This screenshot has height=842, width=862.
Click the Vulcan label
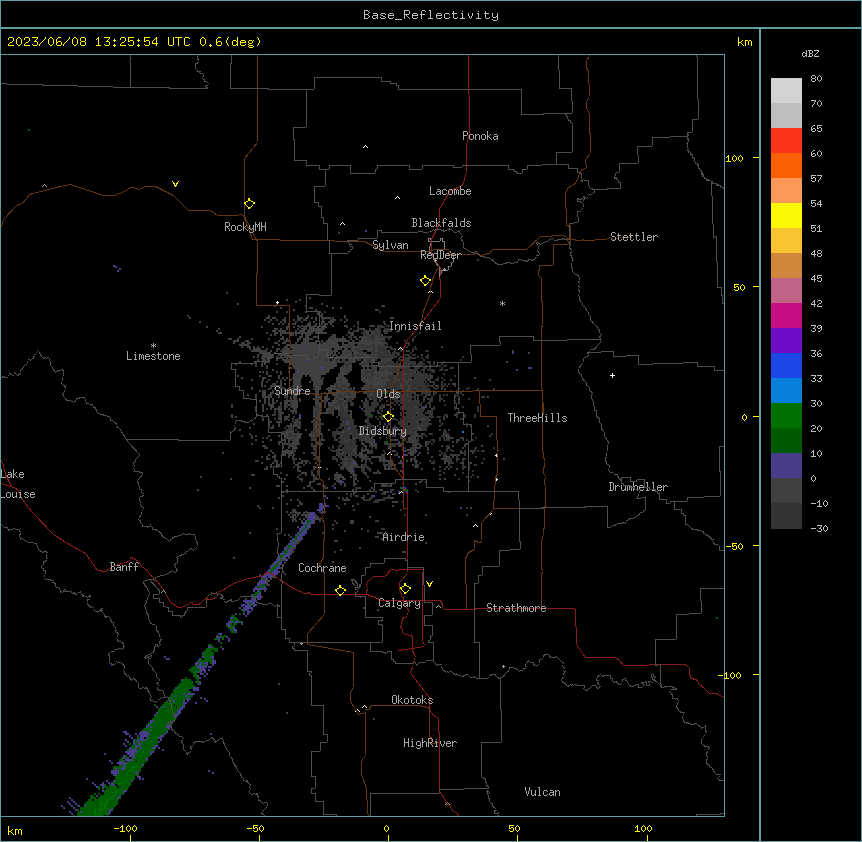click(542, 792)
